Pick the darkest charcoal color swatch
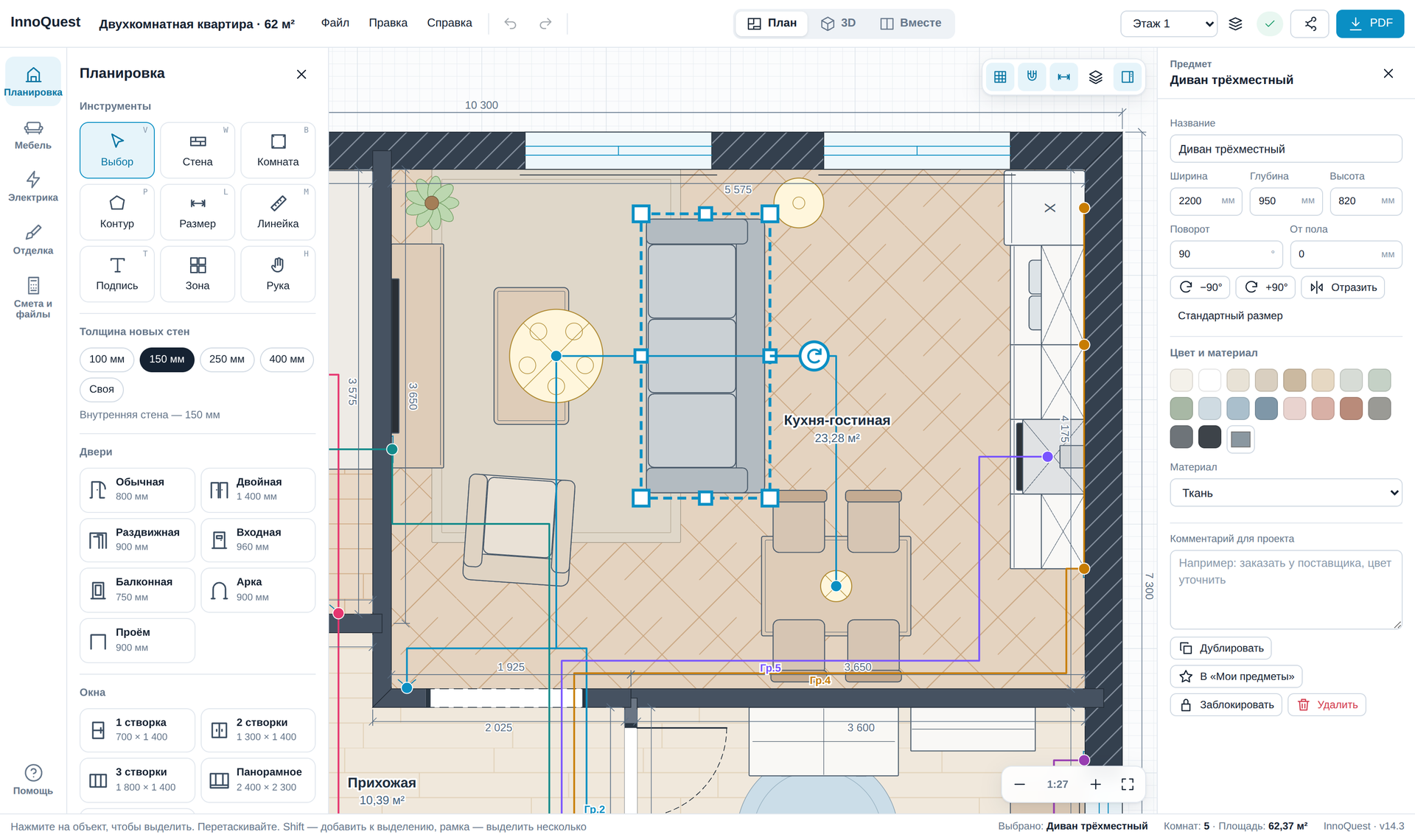This screenshot has height=840, width=1415. (x=1209, y=437)
